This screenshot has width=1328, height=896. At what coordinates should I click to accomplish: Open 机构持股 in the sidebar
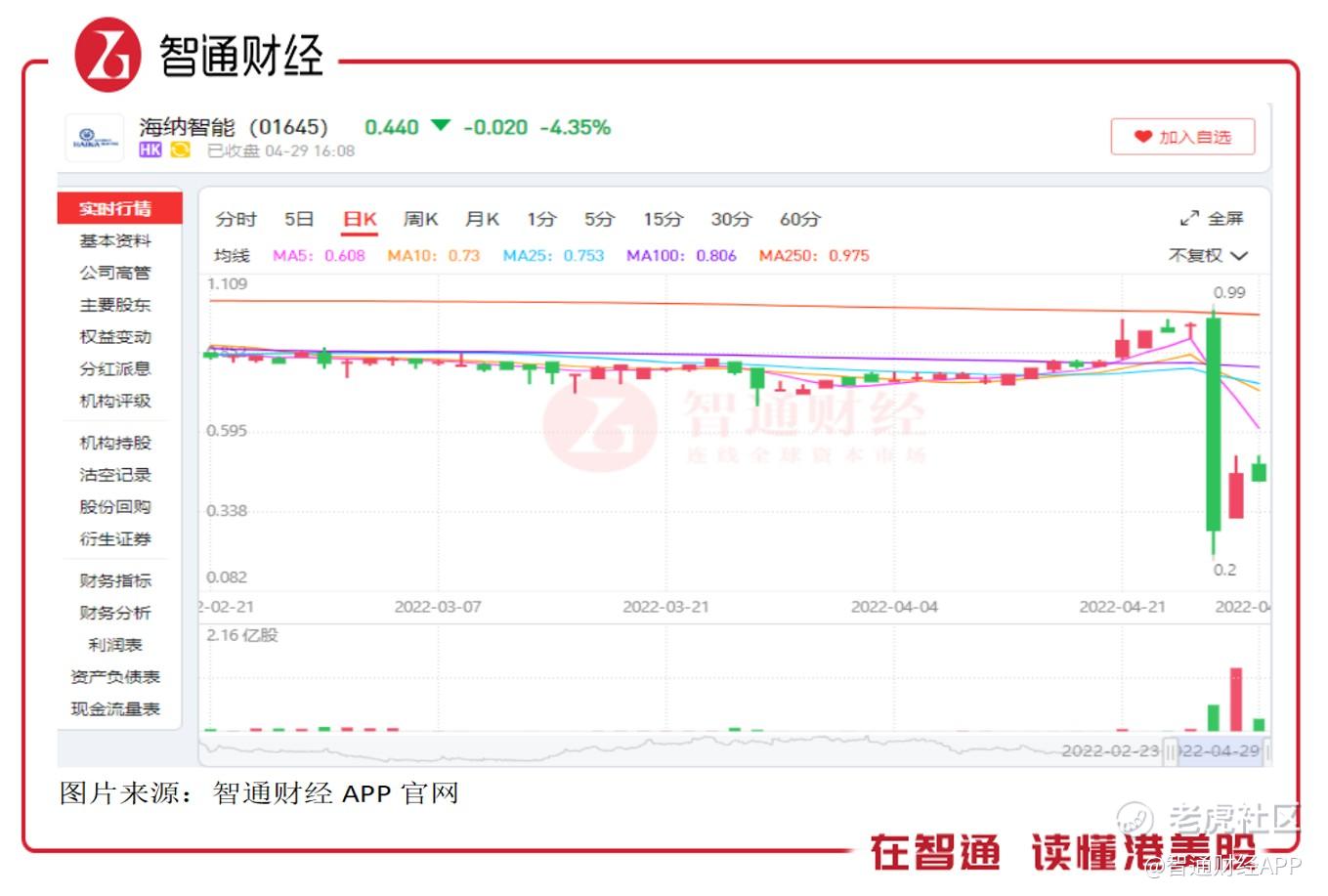pyautogui.click(x=115, y=443)
